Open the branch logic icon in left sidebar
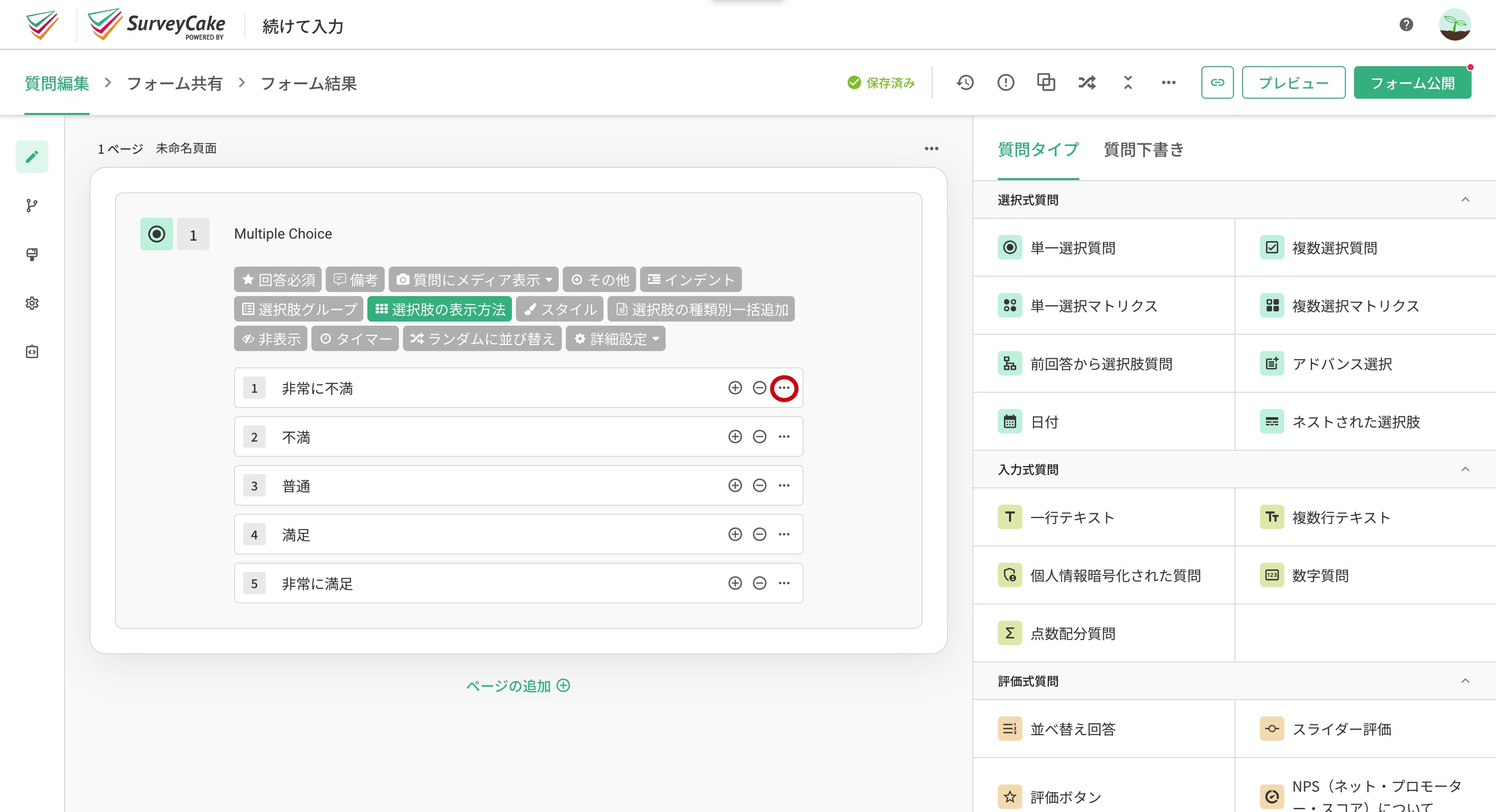This screenshot has width=1496, height=812. tap(32, 206)
